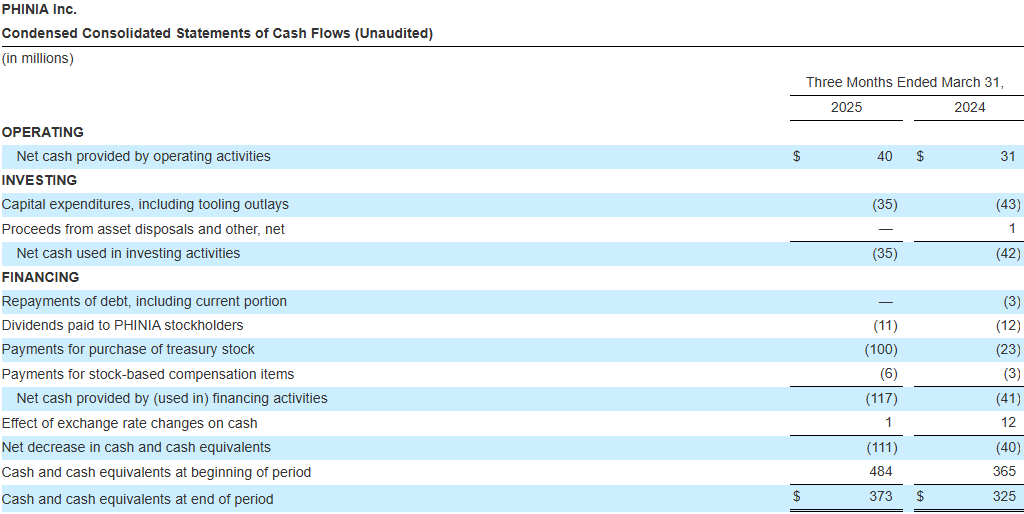Viewport: 1024px width, 514px height.
Task: Click 'Condensed Consolidated Statements of Cash Flows (Unaudited)' title
Action: click(x=217, y=33)
